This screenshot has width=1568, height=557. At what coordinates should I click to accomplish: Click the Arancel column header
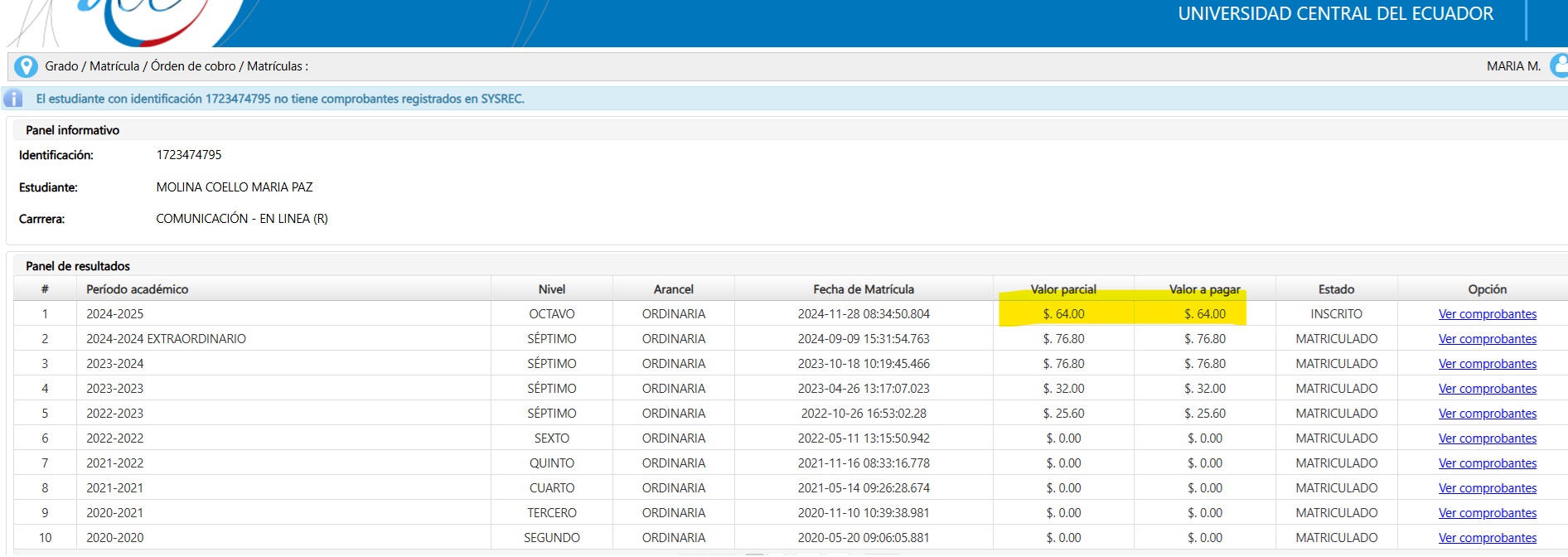click(x=674, y=289)
